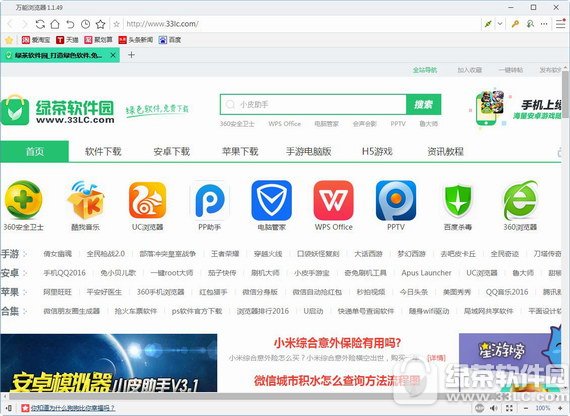The width and height of the screenshot is (570, 416).
Task: Open the 360安全卫士 app icon
Action: pyautogui.click(x=24, y=200)
